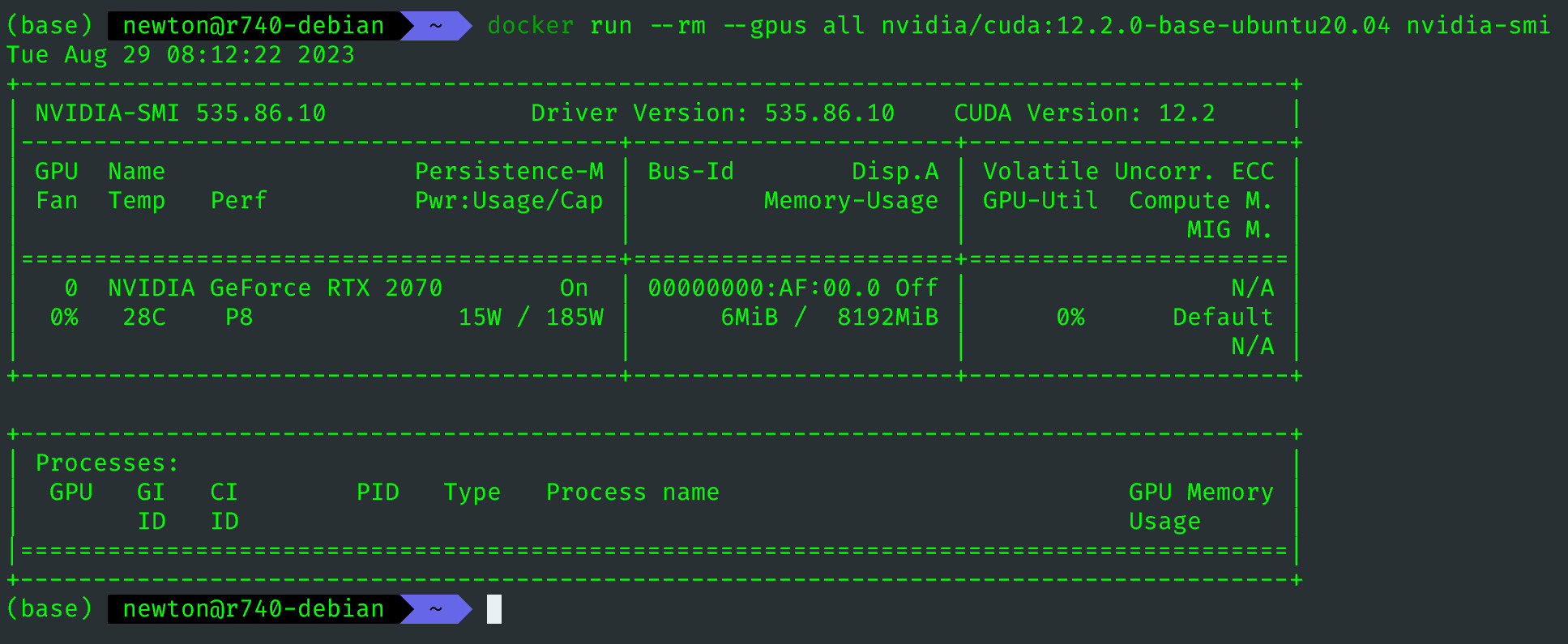The image size is (1568, 644).
Task: Click the processes table 'GPU Memory' header
Action: tap(1202, 493)
